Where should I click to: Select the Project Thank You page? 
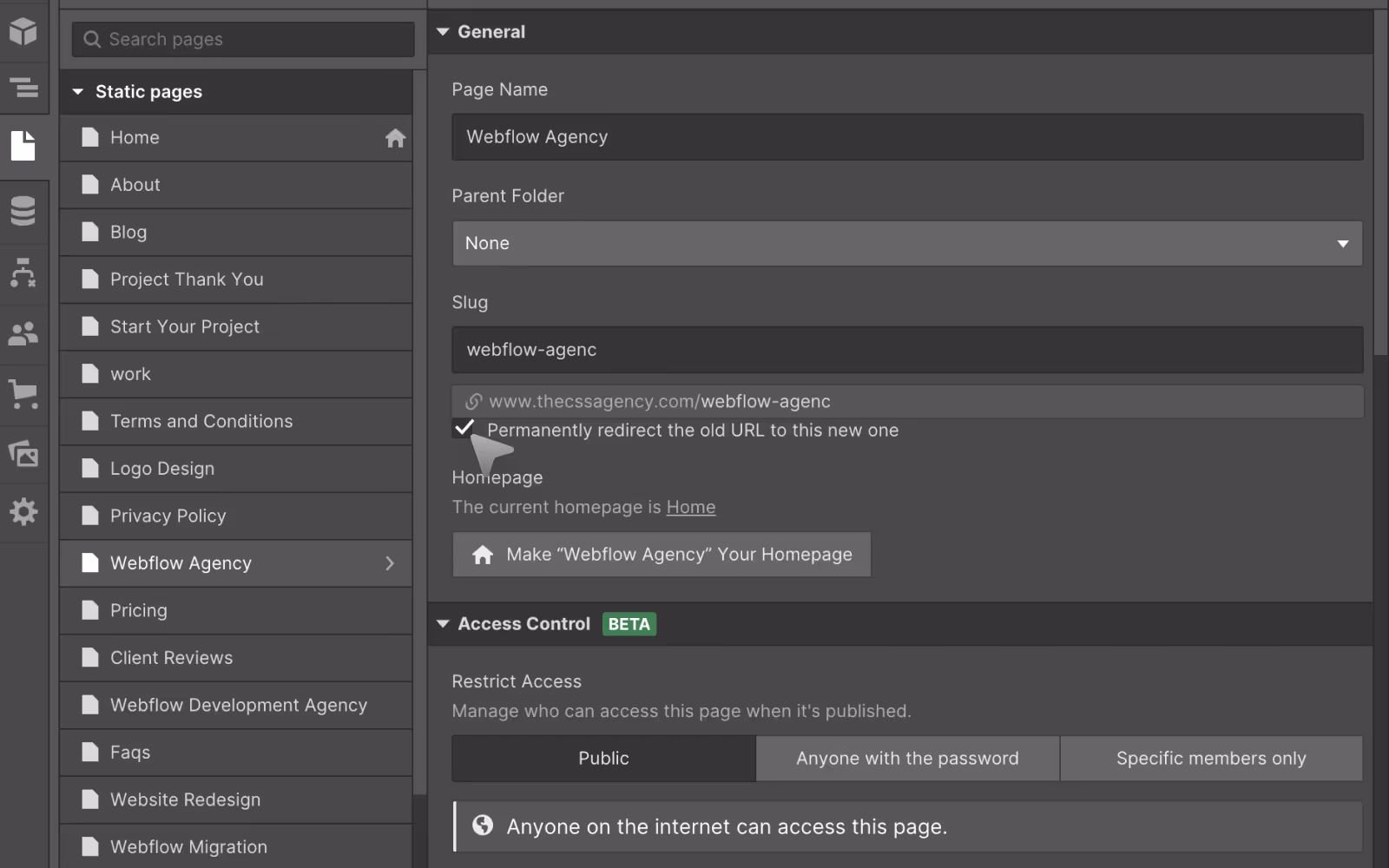236,279
